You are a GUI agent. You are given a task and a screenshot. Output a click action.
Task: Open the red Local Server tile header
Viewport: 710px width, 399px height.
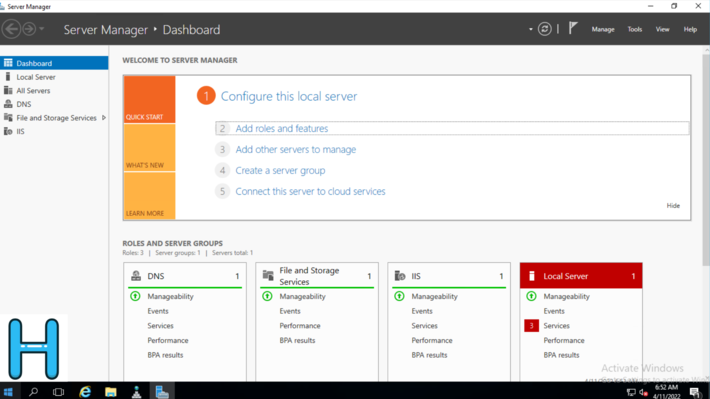pyautogui.click(x=581, y=276)
